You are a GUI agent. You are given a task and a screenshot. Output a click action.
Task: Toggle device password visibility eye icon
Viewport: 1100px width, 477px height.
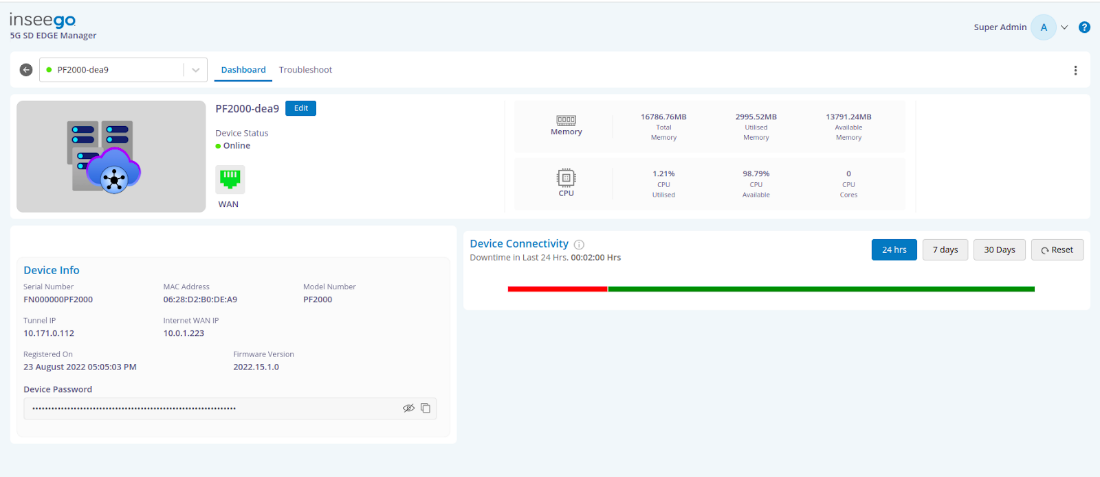[x=409, y=408]
